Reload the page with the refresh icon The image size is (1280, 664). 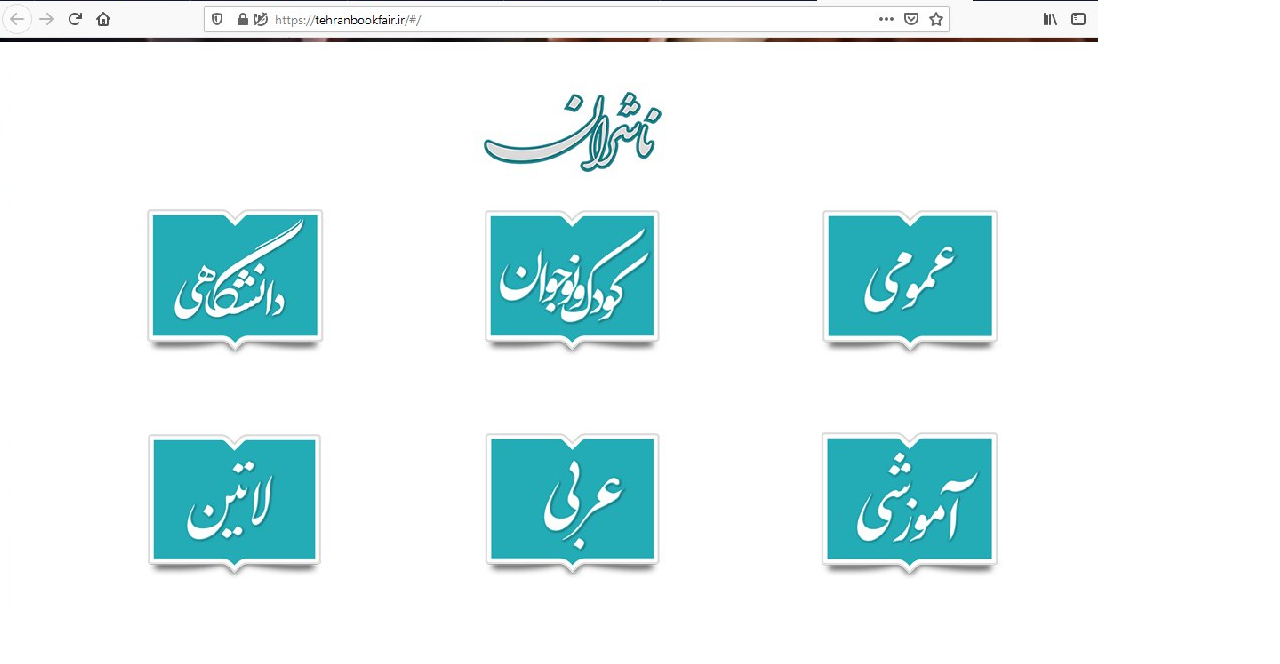coord(75,19)
